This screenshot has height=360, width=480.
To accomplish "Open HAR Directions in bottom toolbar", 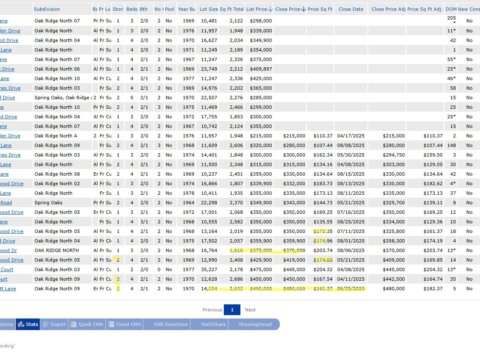I will [170, 324].
